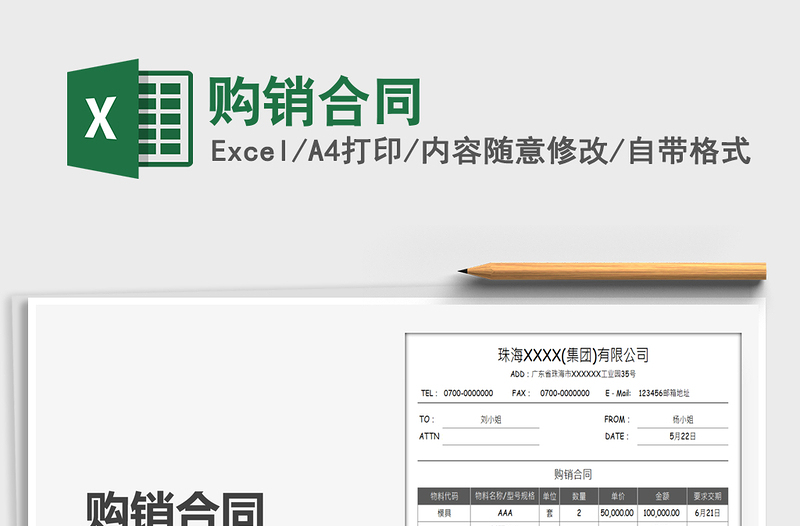Click the company name 珠海XXXX(集团)有限公司
The width and height of the screenshot is (800, 526).
573,355
